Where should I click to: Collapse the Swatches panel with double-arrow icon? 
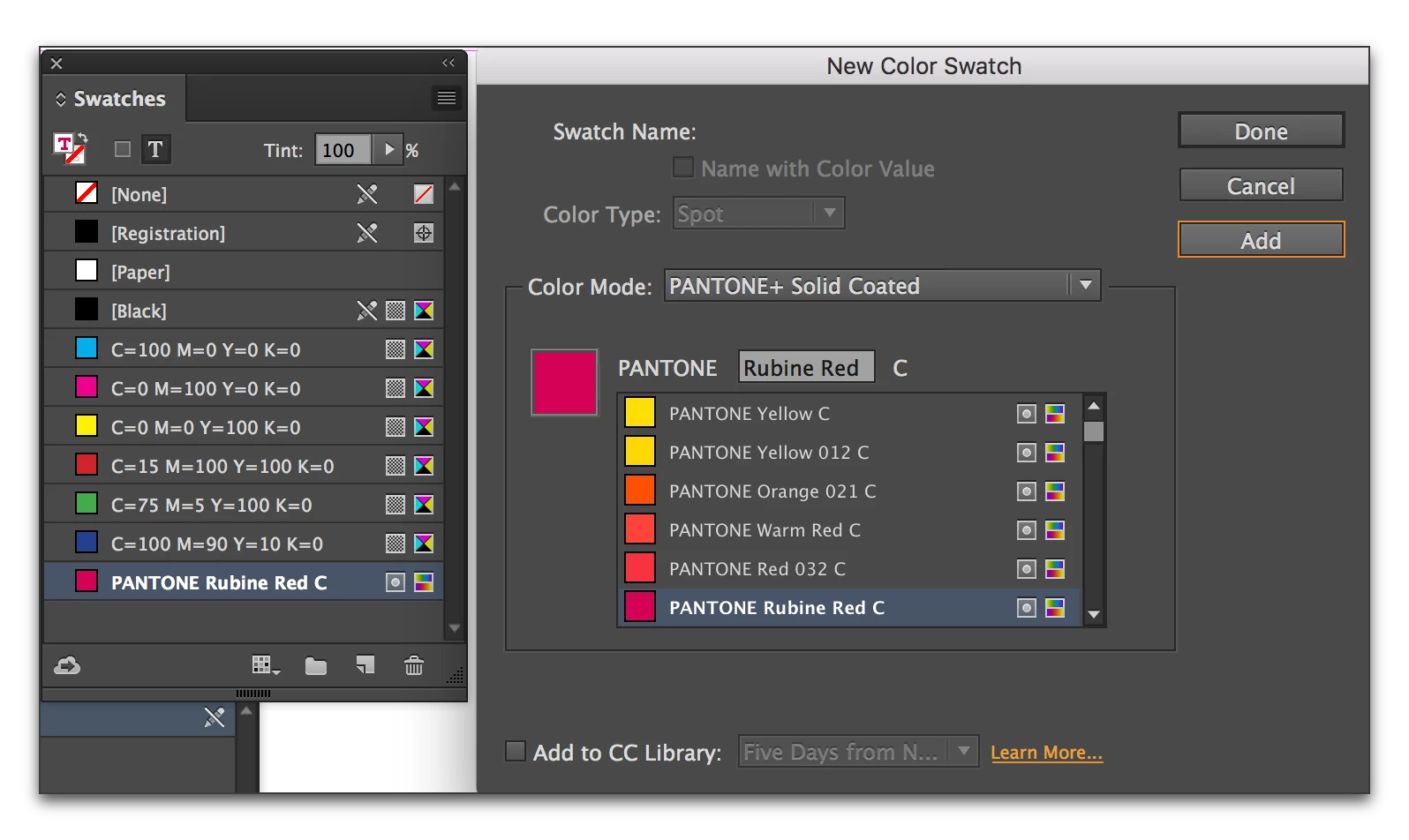[x=448, y=63]
